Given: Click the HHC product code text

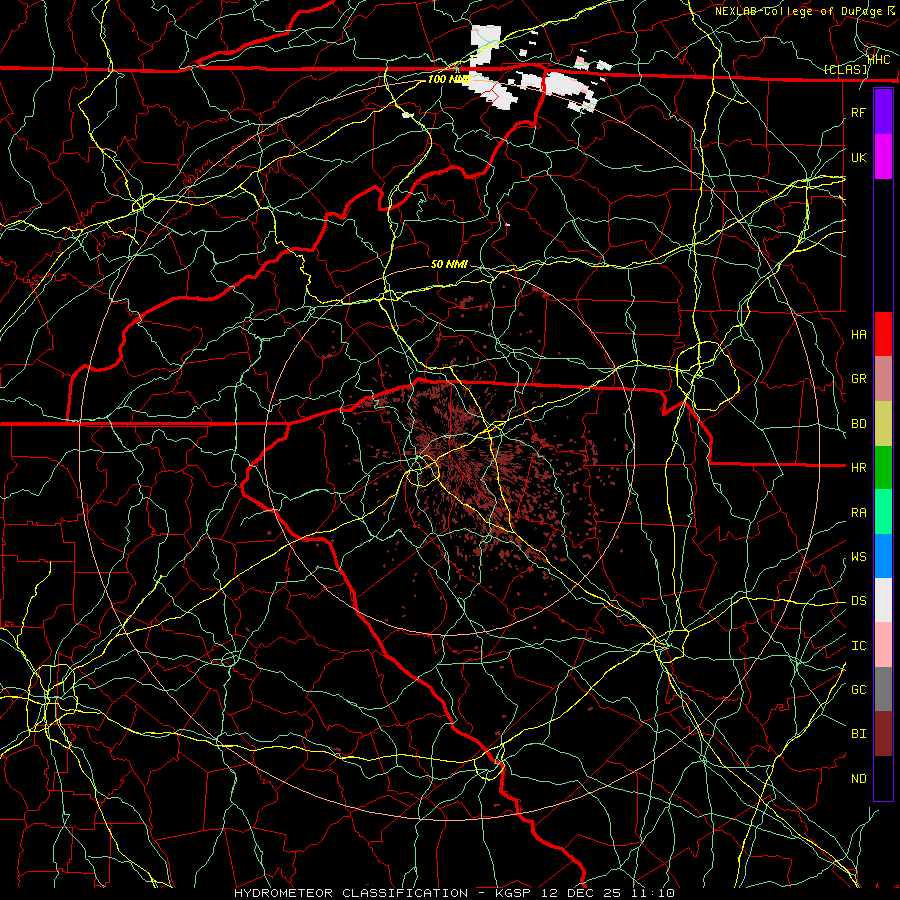Looking at the screenshot, I should pyautogui.click(x=879, y=60).
